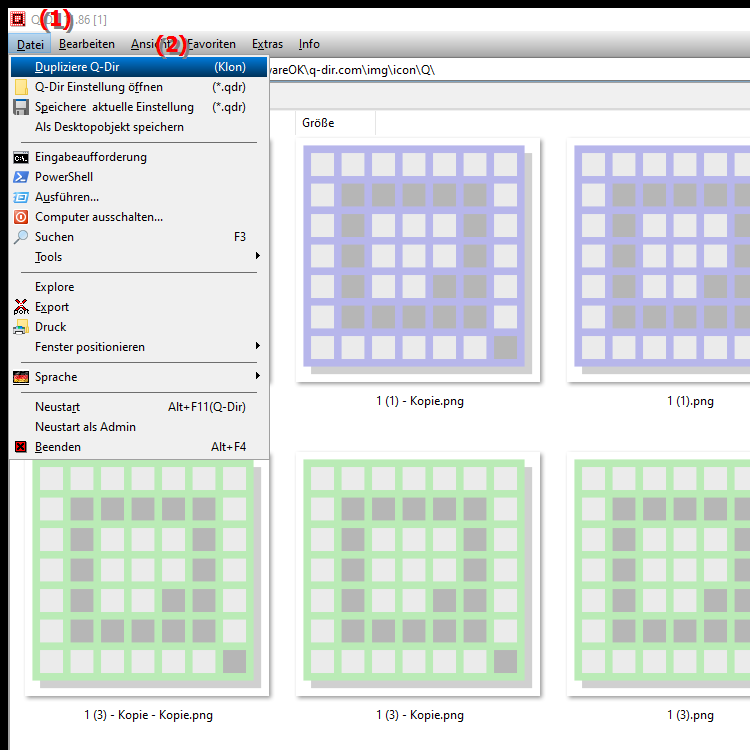The width and height of the screenshot is (750, 750).
Task: Select thumbnail 1 (3) - Kopie.png
Action: [418, 574]
